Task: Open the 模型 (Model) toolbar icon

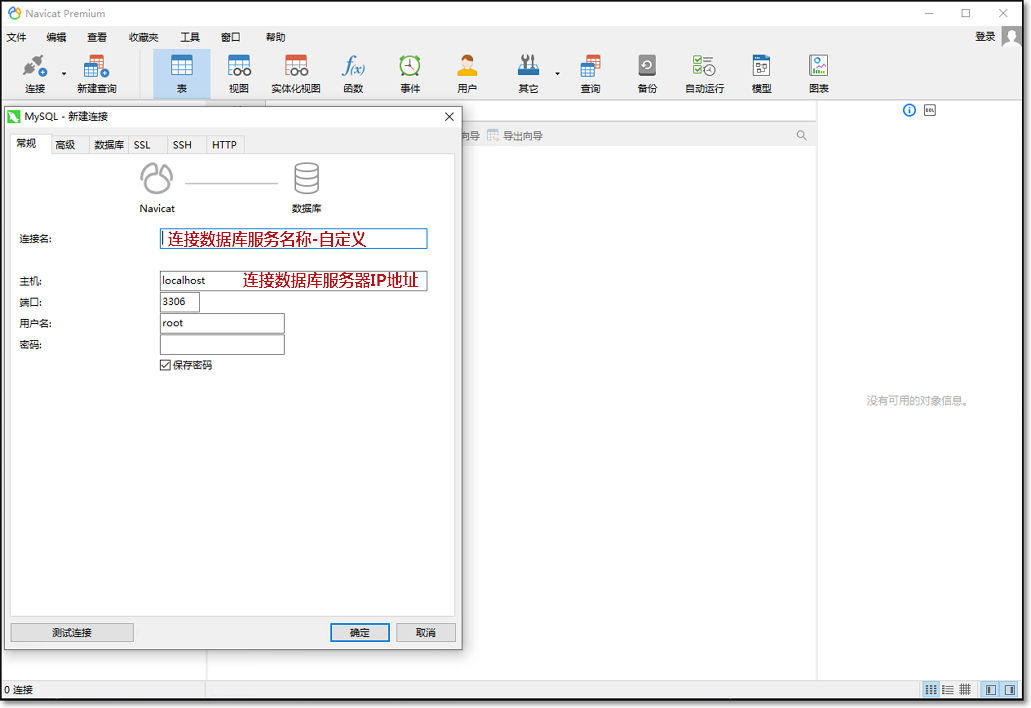Action: 761,74
